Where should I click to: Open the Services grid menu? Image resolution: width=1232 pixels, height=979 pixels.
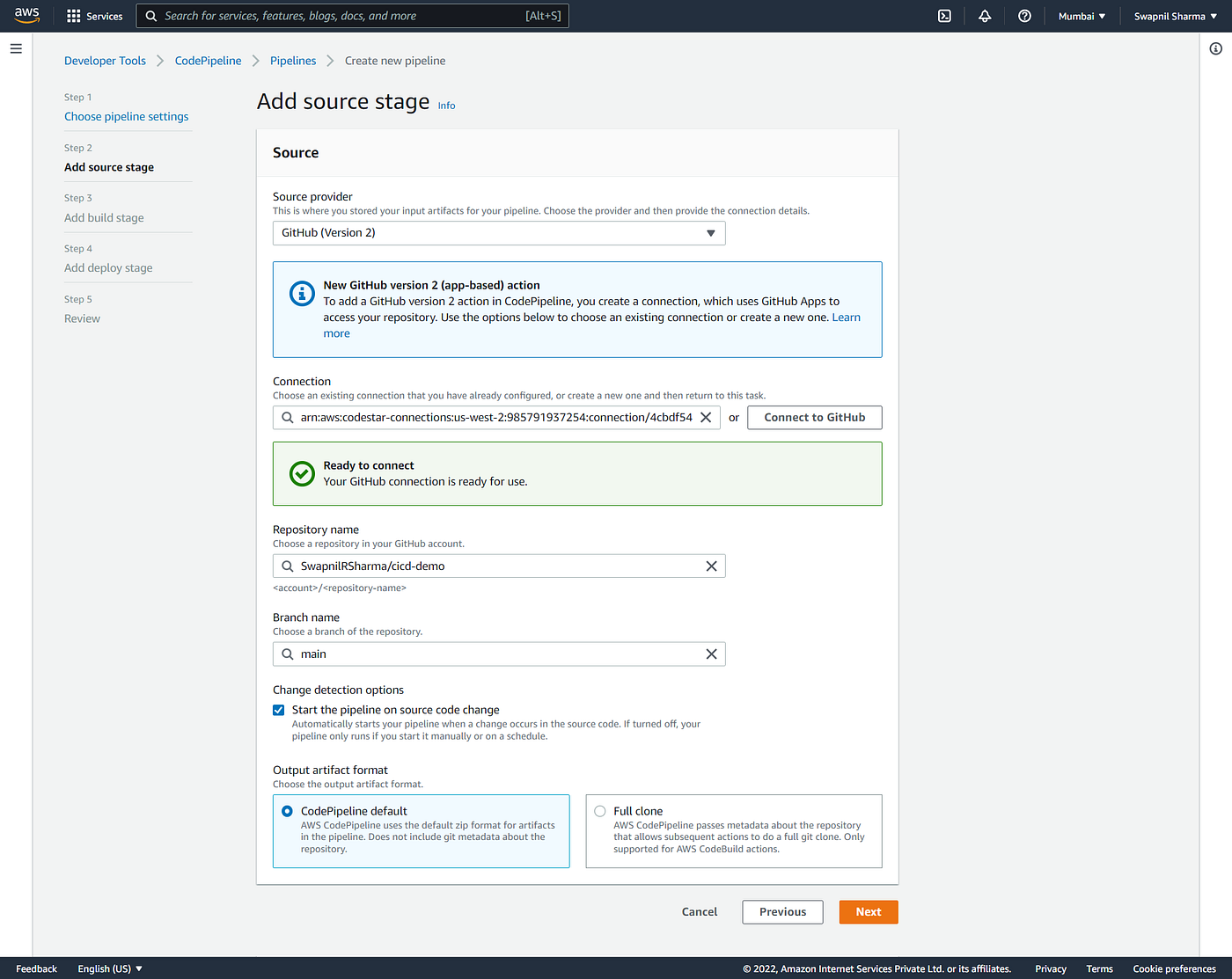(94, 16)
